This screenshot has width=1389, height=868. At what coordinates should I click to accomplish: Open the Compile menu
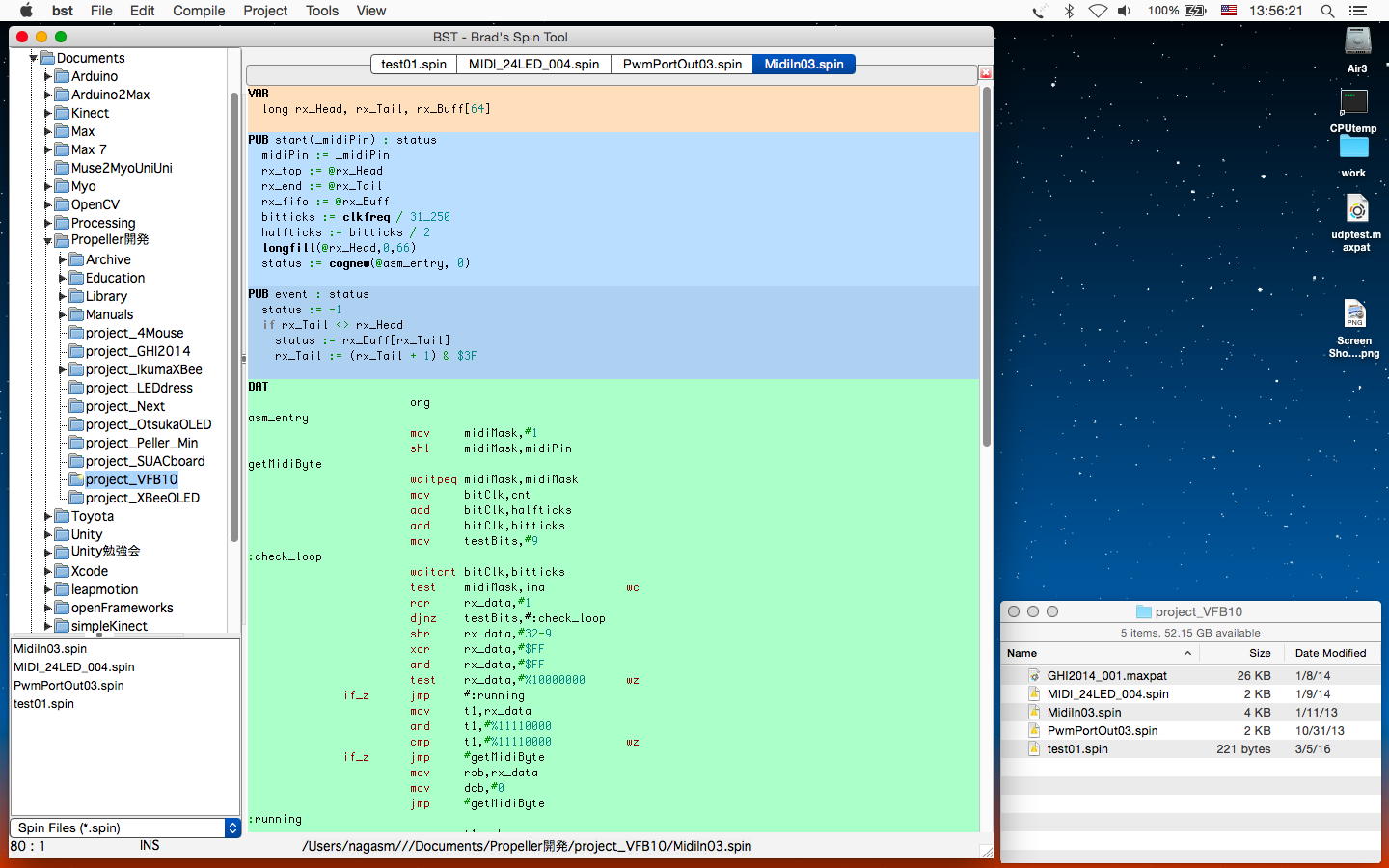tap(199, 11)
